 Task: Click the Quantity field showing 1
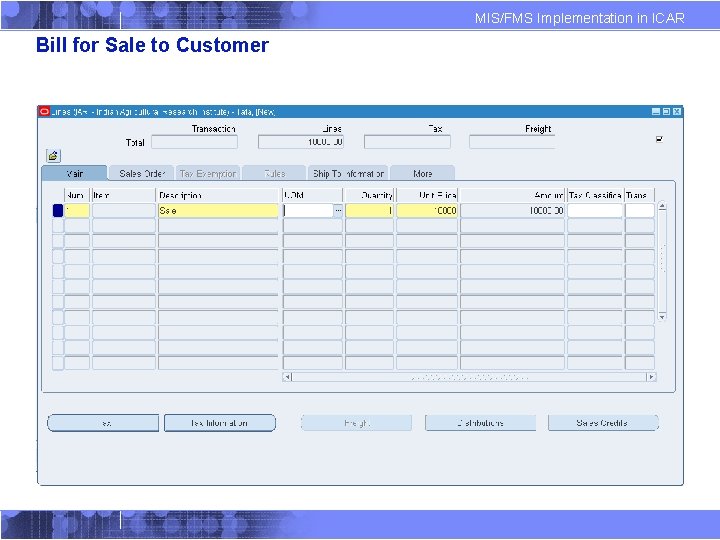pyautogui.click(x=369, y=210)
